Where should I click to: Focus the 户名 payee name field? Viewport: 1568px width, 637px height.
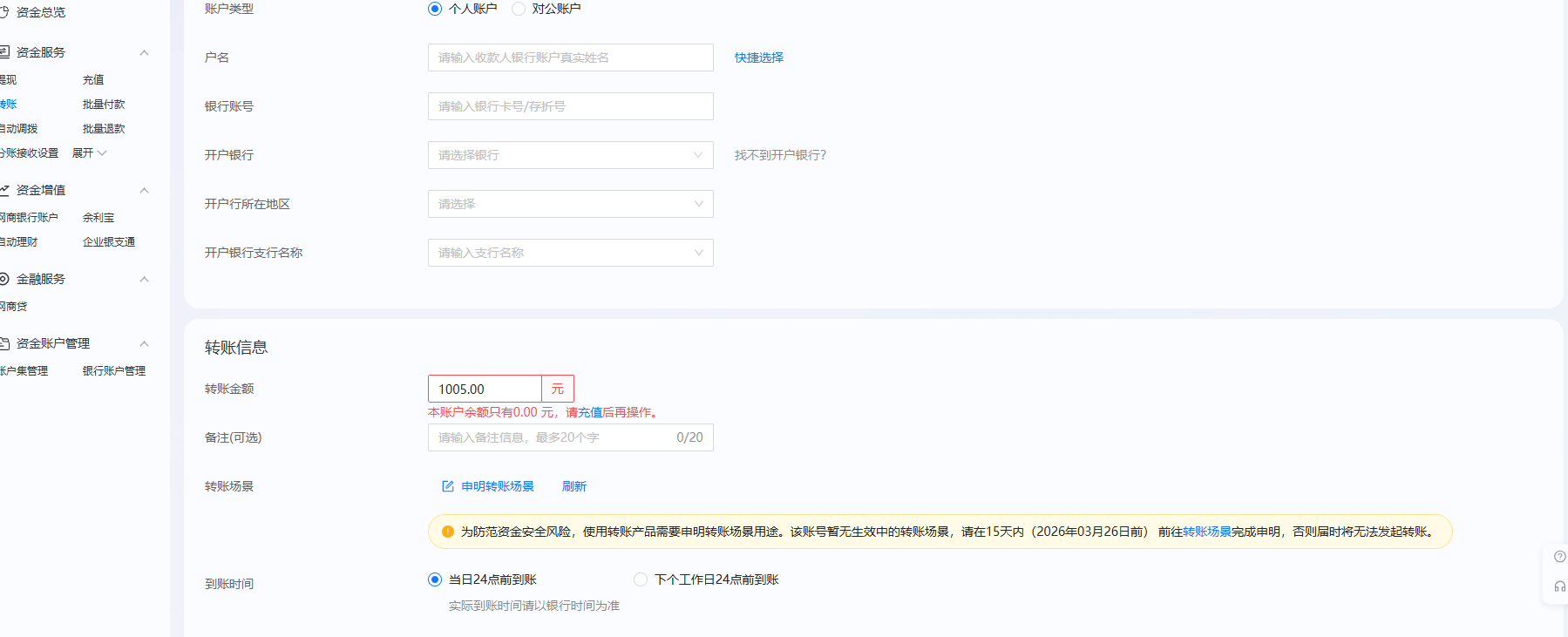571,58
